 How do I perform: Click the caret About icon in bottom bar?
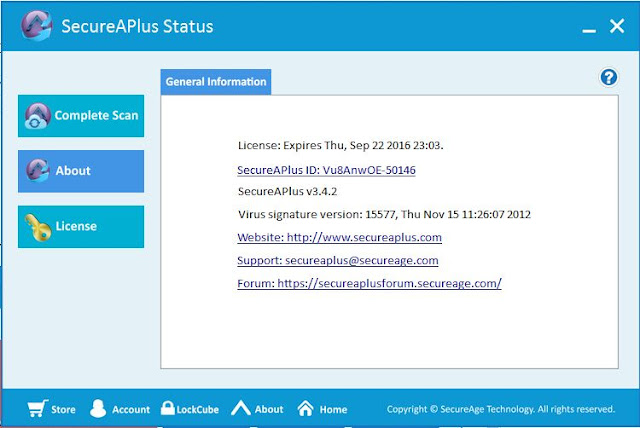(x=241, y=408)
